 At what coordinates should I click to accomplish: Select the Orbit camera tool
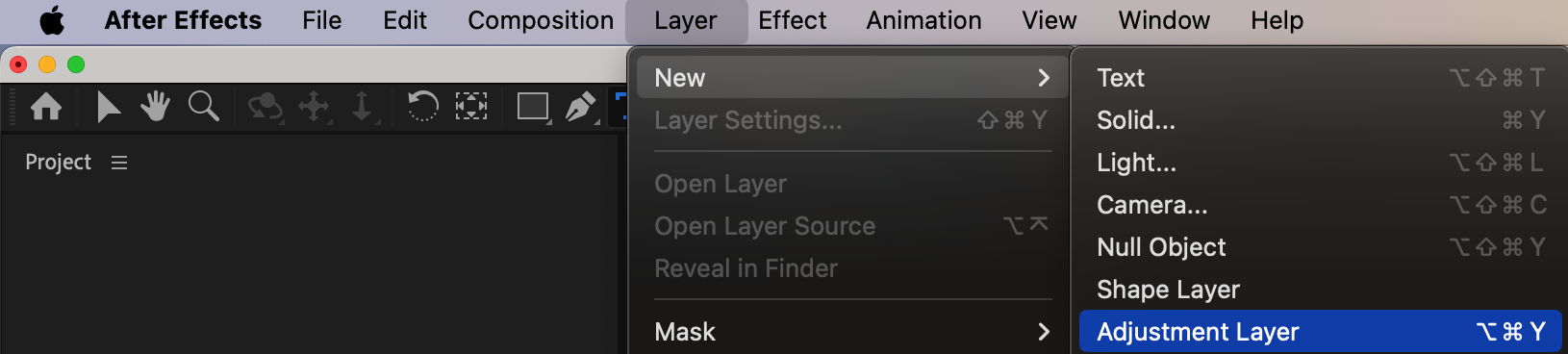click(x=265, y=107)
